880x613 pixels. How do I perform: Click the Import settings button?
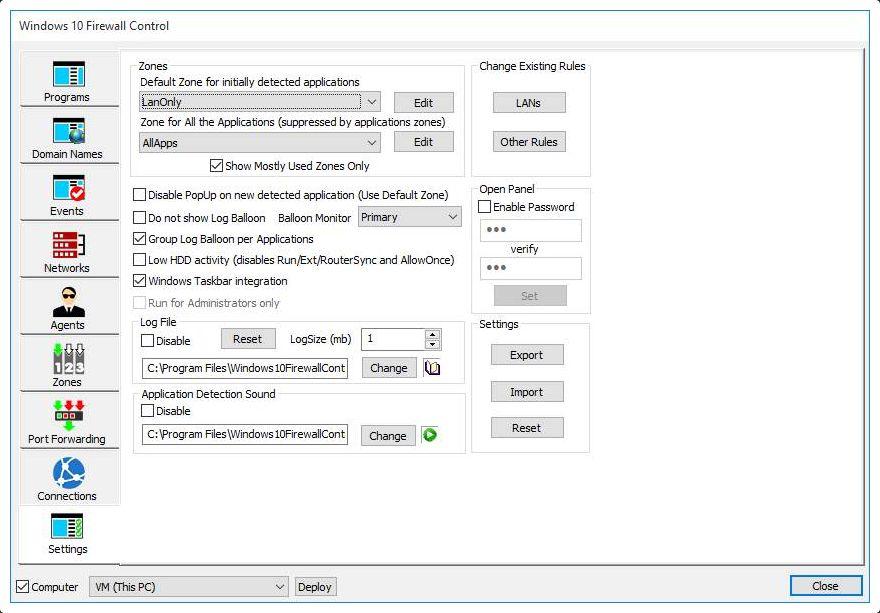tap(527, 392)
